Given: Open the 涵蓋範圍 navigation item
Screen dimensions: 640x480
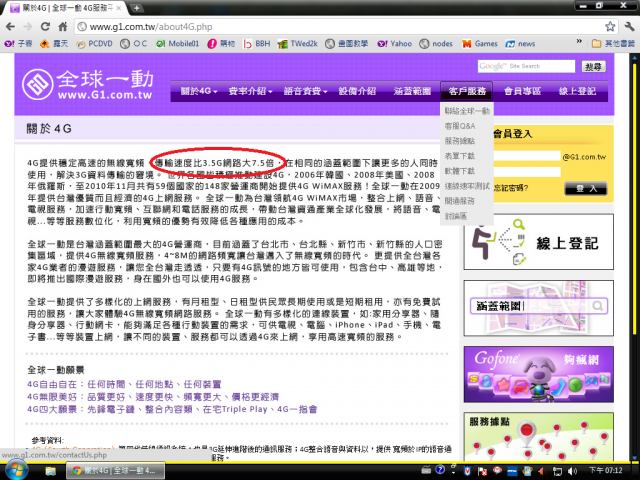Looking at the screenshot, I should (x=412, y=91).
